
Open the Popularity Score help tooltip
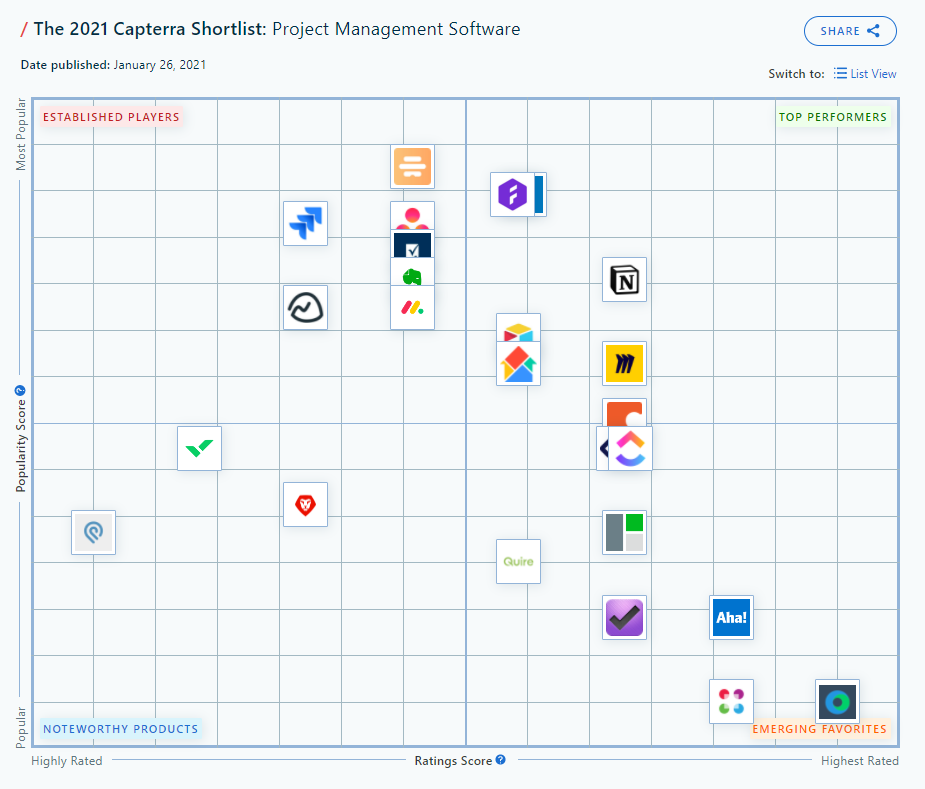(x=20, y=389)
